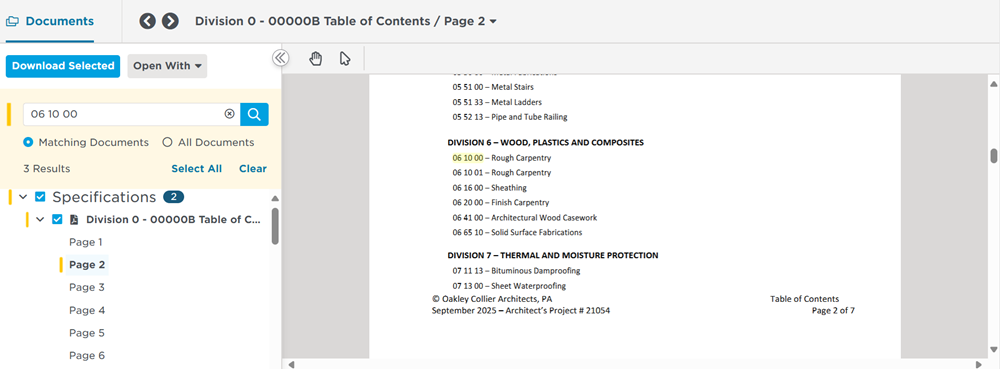Select Matching Documents radio button

point(28,142)
